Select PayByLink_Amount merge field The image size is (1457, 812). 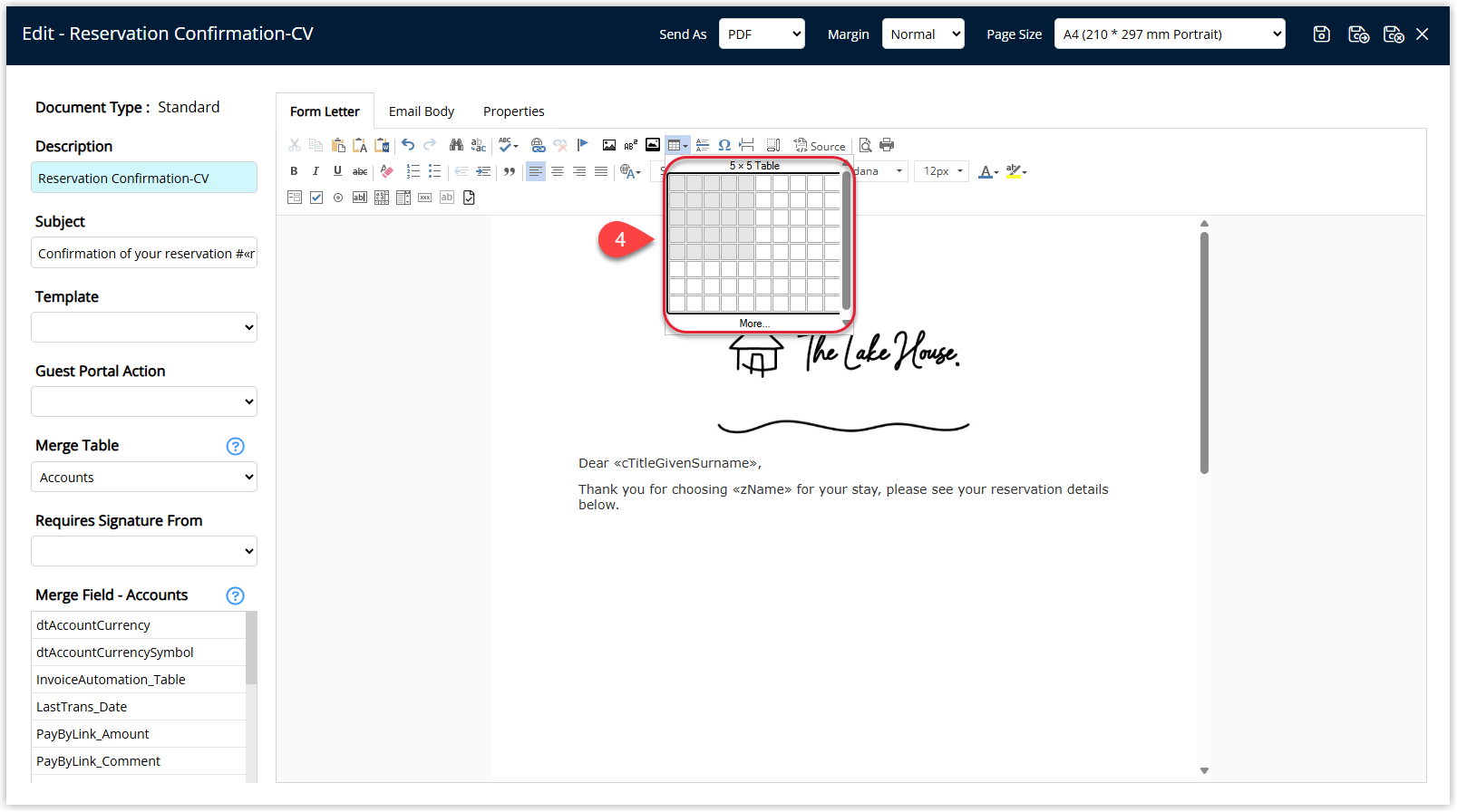coord(139,734)
